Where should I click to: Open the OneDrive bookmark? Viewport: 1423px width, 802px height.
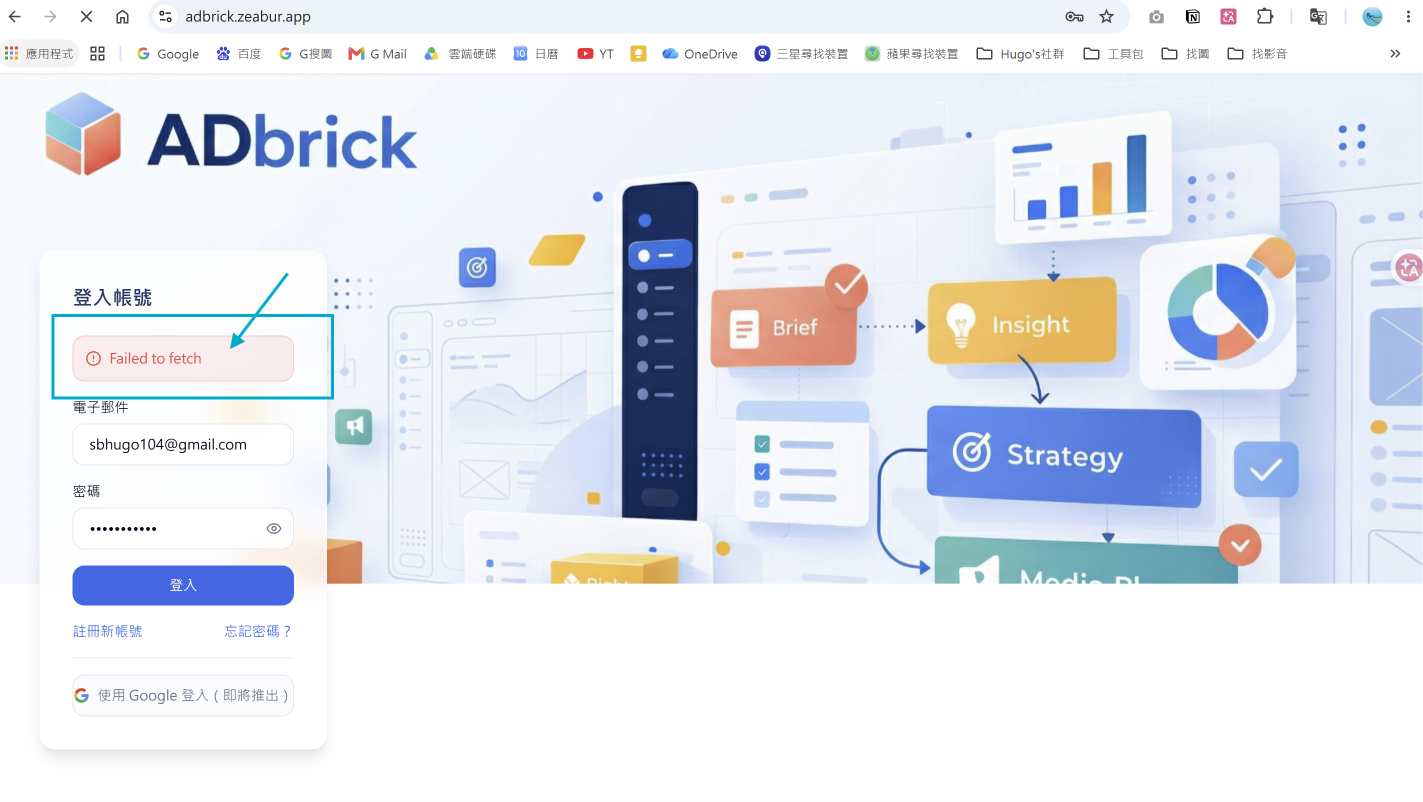click(700, 54)
